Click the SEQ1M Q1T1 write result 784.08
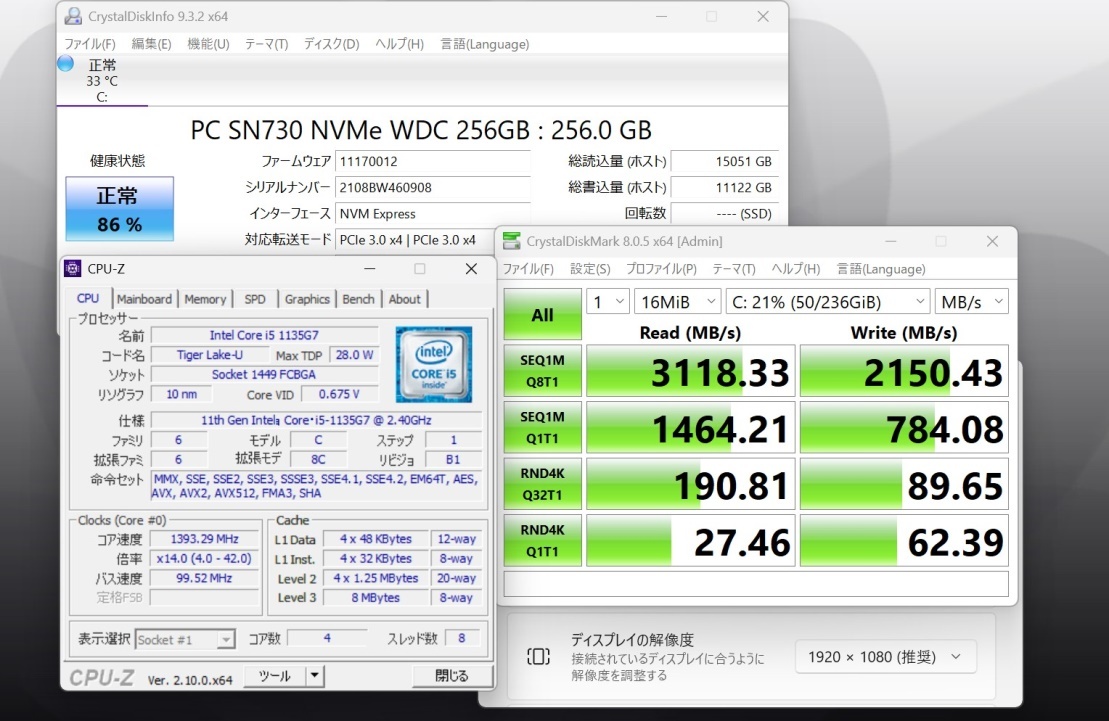Image resolution: width=1109 pixels, height=721 pixels. pos(904,427)
